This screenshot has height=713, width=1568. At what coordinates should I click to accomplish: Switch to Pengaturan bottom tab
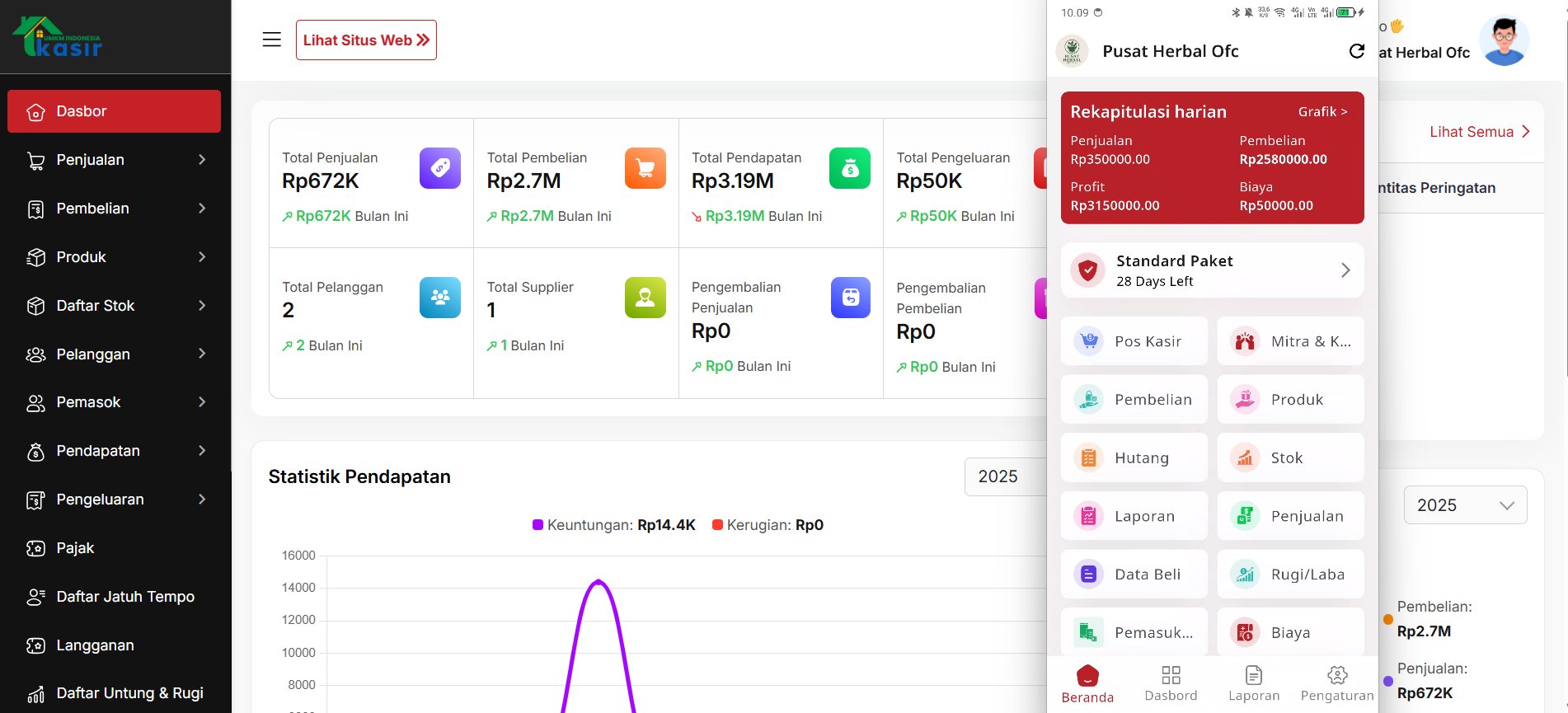pos(1336,684)
